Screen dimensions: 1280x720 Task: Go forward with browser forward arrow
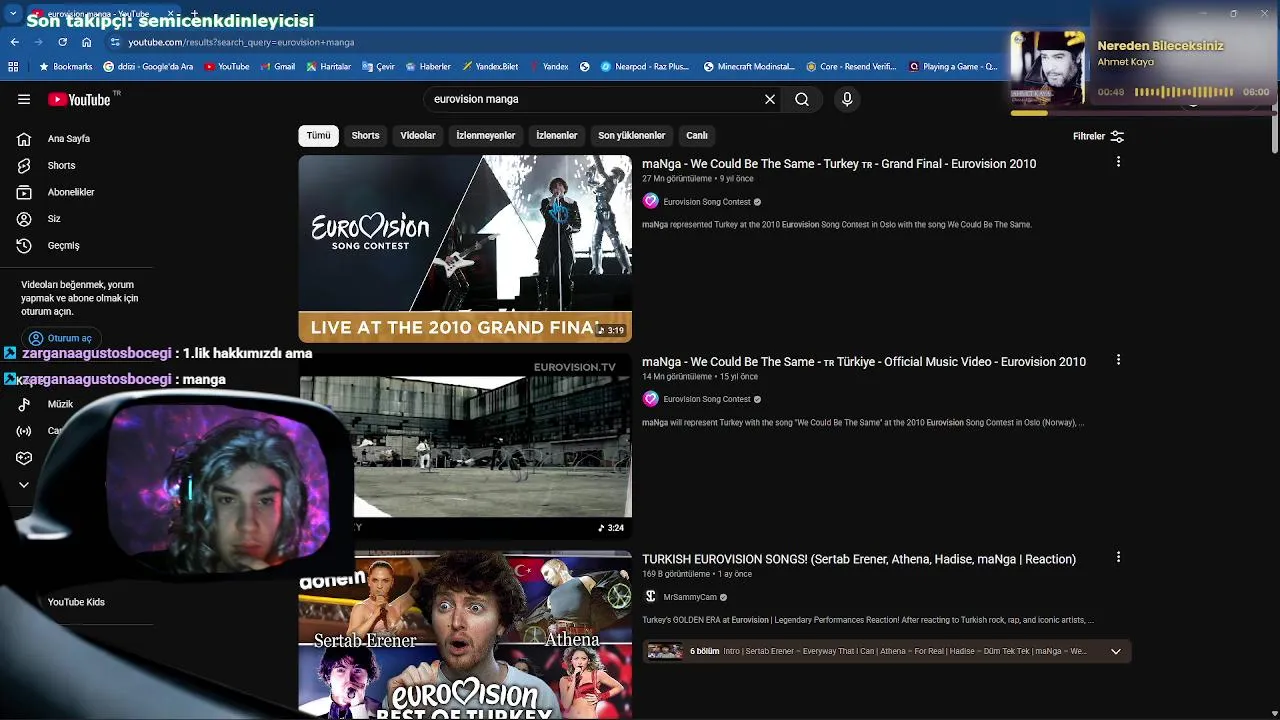point(38,42)
